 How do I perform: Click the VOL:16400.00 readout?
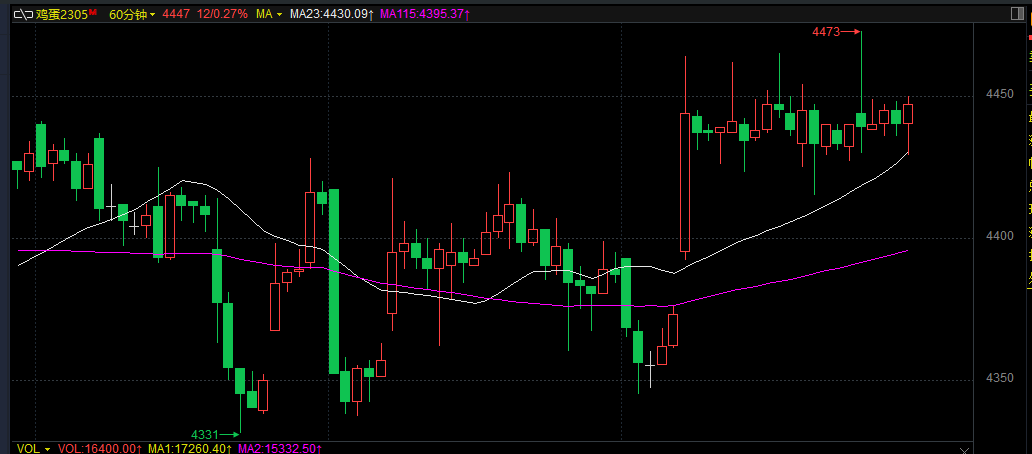pyautogui.click(x=100, y=448)
